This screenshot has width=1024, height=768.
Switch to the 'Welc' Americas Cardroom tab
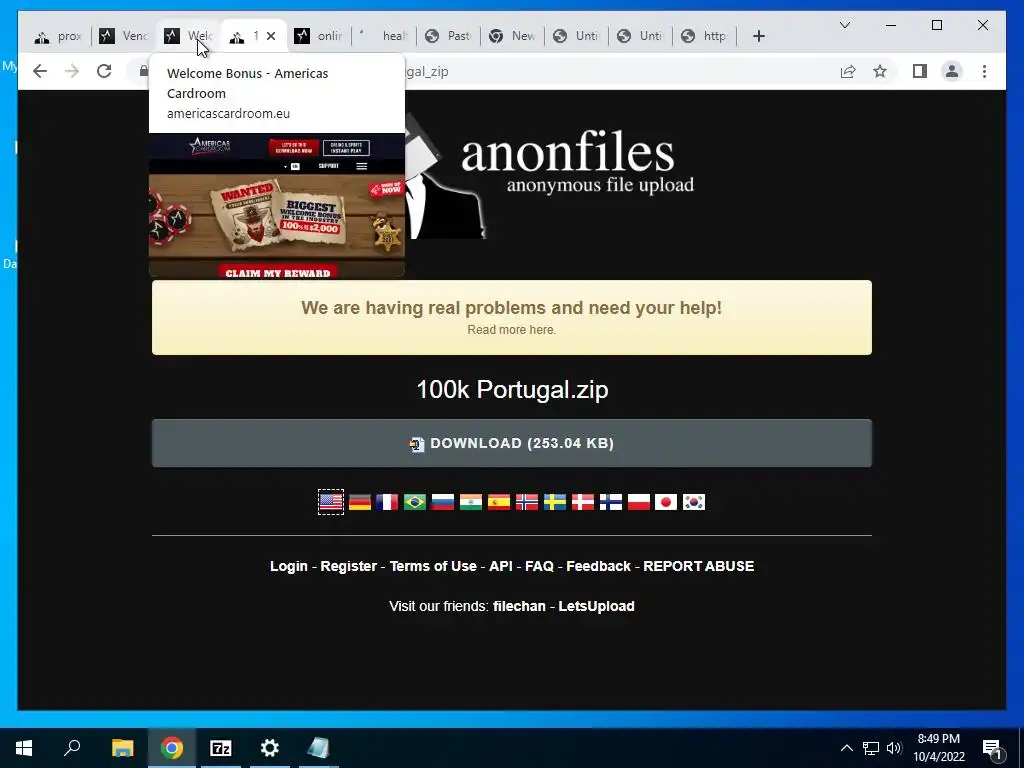(188, 36)
